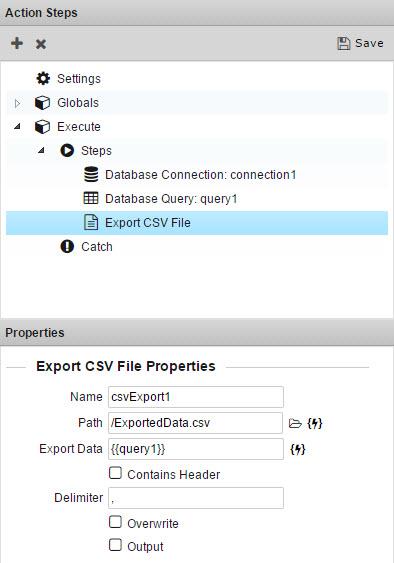Collapse the Execute tree node
This screenshot has width=394, height=563.
[17, 126]
